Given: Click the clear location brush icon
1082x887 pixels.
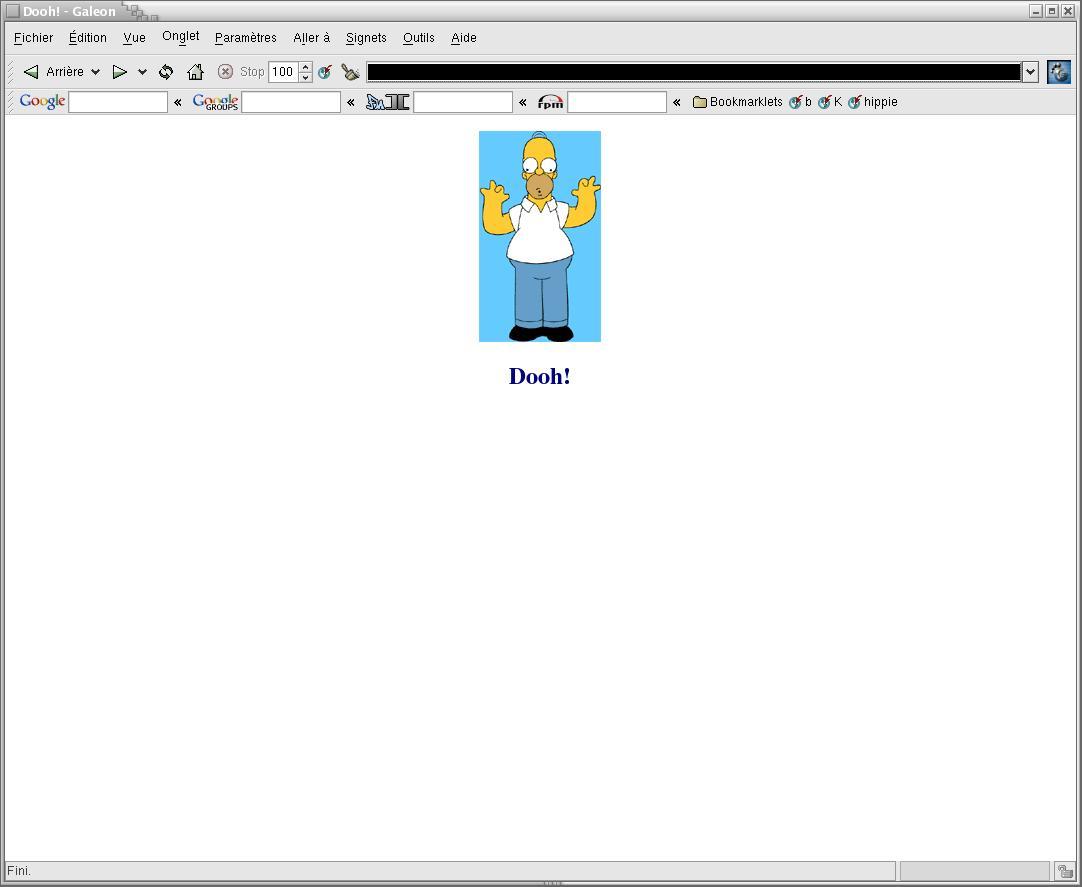Looking at the screenshot, I should (x=350, y=72).
